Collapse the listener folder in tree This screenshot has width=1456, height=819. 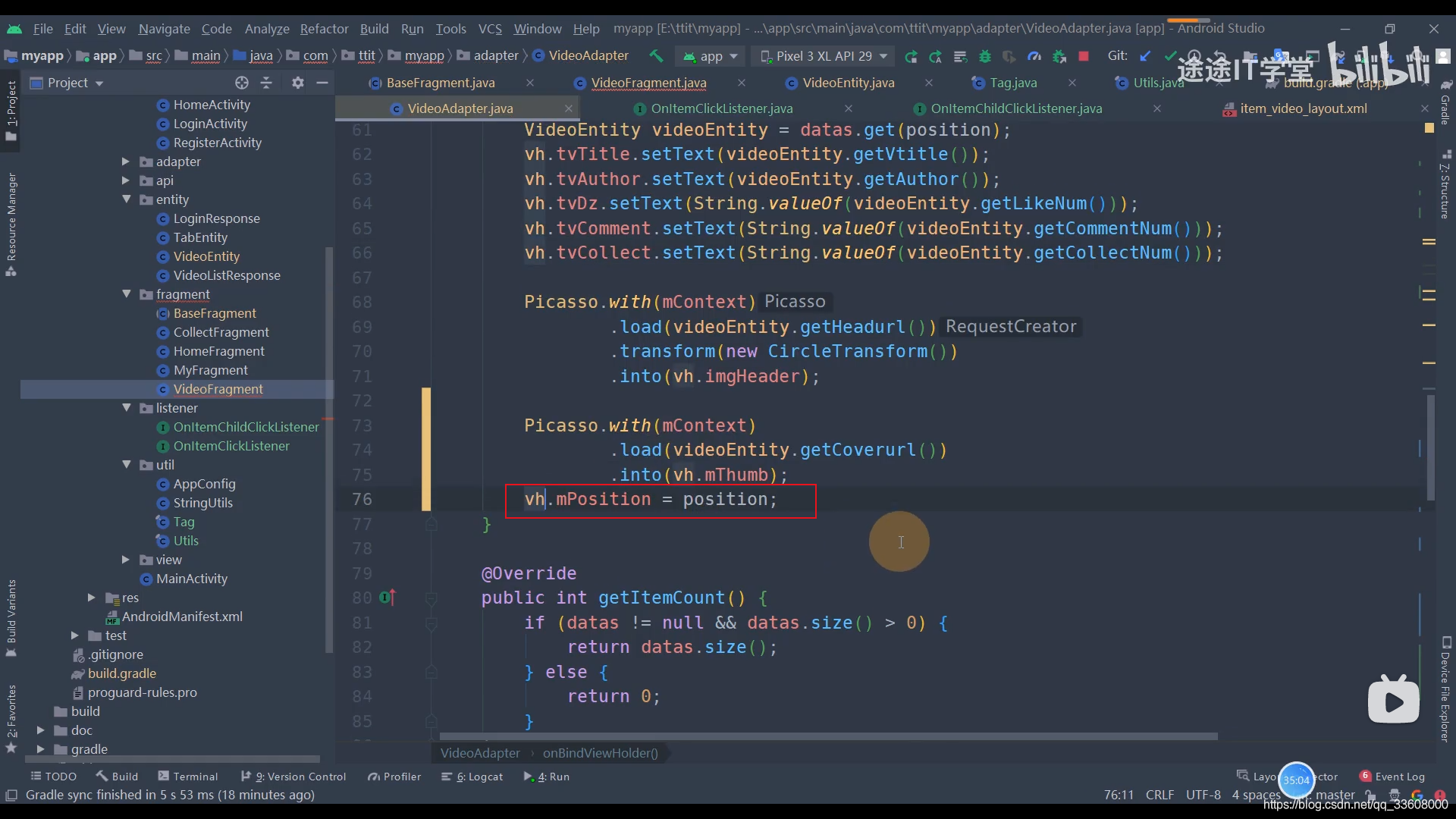click(x=126, y=408)
